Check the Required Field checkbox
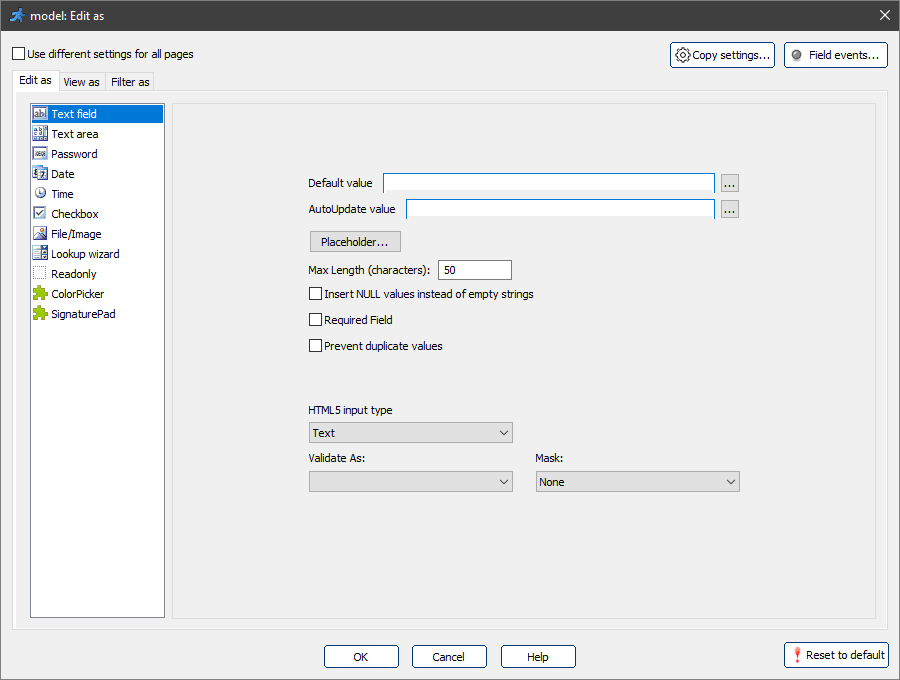The height and width of the screenshot is (680, 900). pyautogui.click(x=316, y=320)
